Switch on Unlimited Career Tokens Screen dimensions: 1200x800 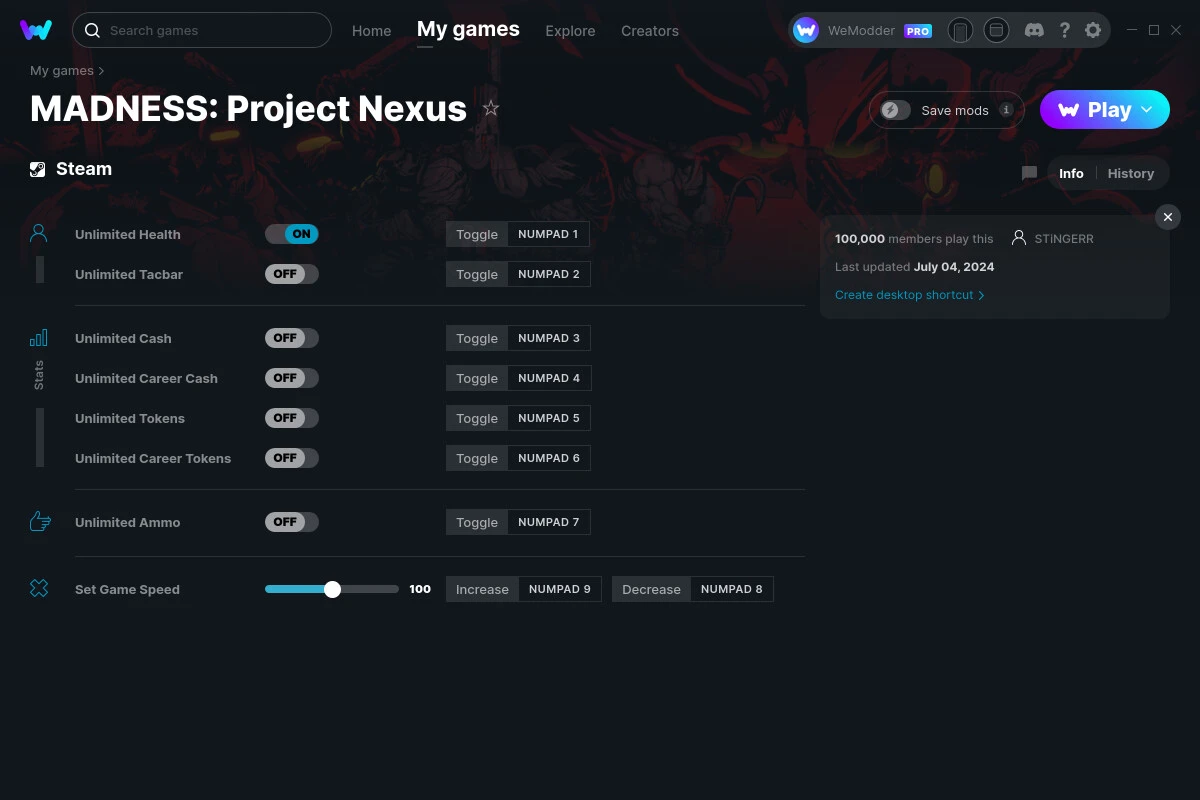click(x=291, y=457)
